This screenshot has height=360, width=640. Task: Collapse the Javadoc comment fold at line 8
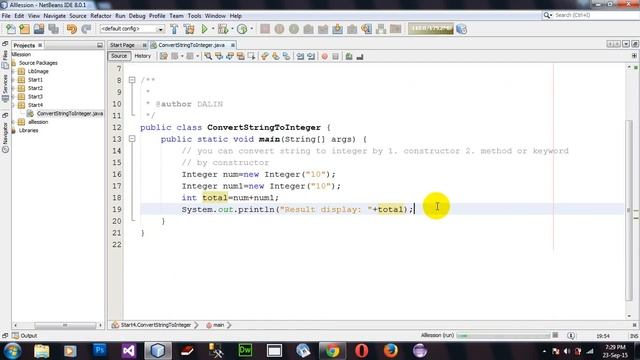(x=132, y=80)
